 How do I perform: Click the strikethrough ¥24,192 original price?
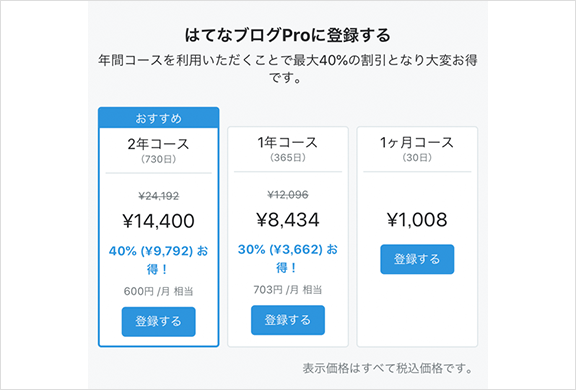[158, 196]
